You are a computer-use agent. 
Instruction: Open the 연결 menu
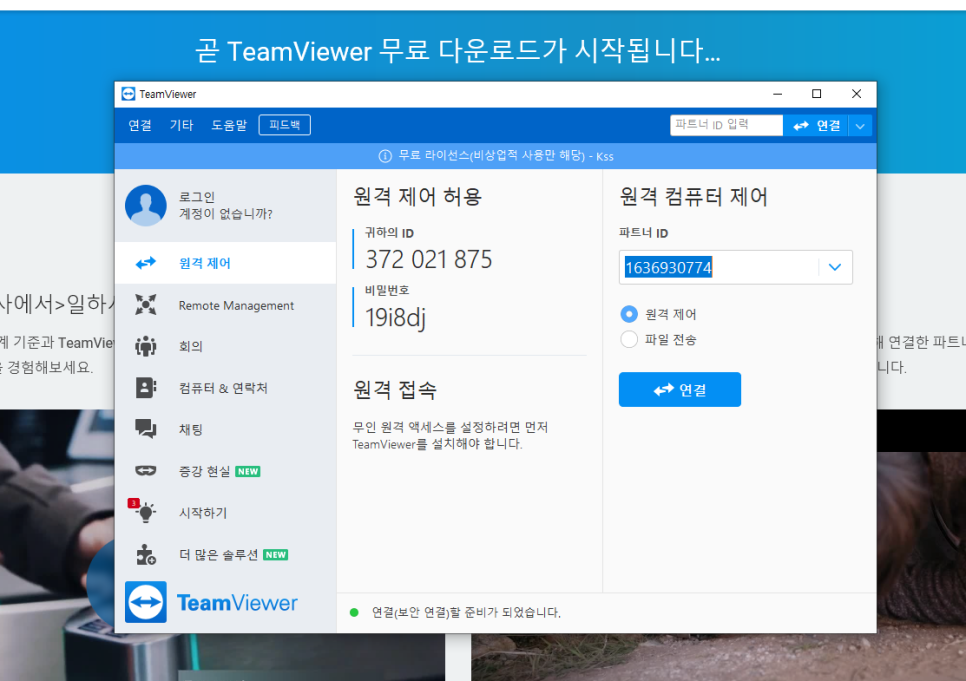coord(140,125)
